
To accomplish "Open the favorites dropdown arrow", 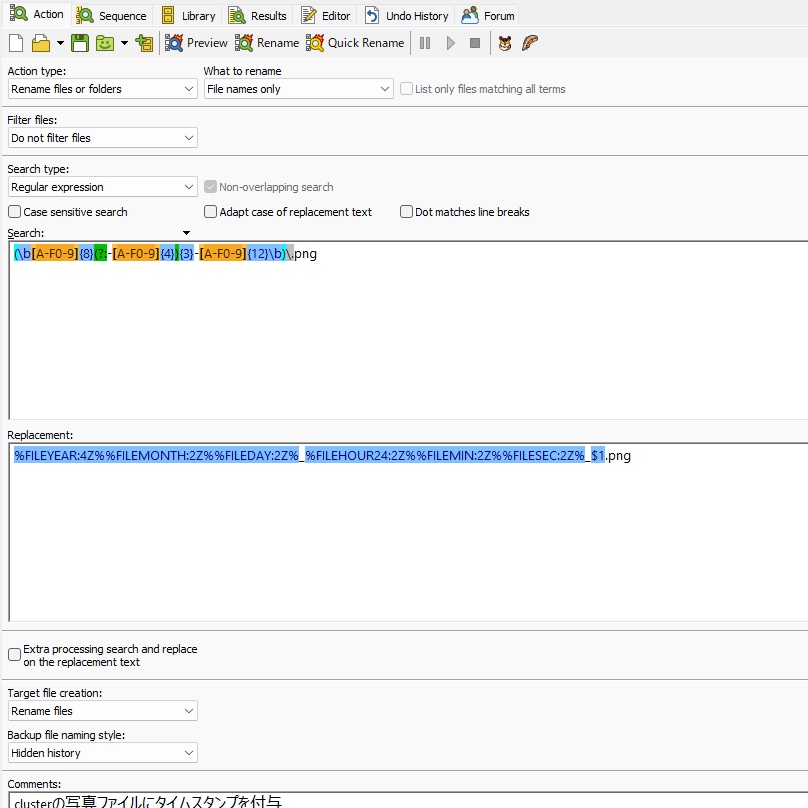I will click(x=124, y=43).
